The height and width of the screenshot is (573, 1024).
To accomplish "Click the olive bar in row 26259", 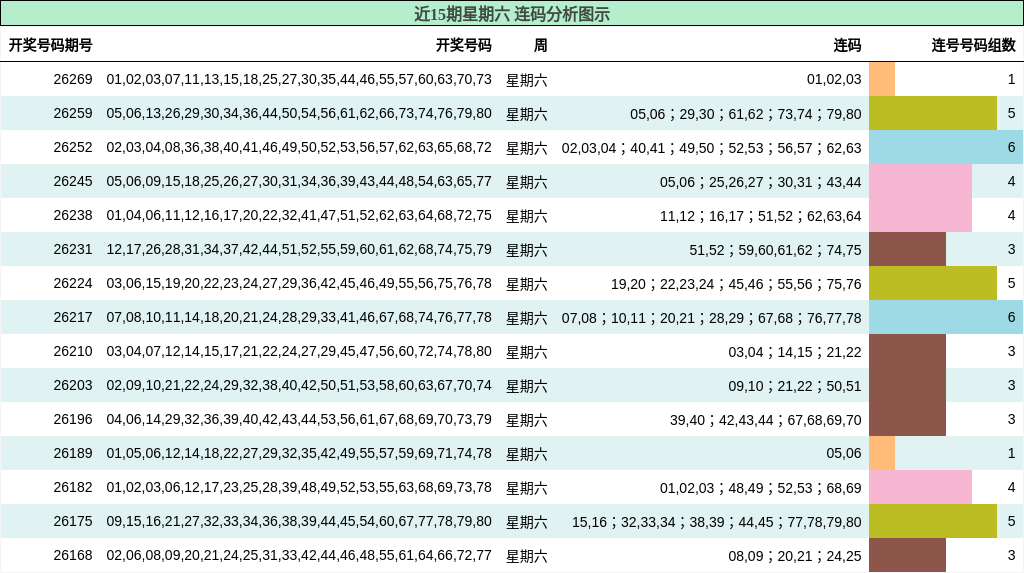I will pyautogui.click(x=933, y=113).
